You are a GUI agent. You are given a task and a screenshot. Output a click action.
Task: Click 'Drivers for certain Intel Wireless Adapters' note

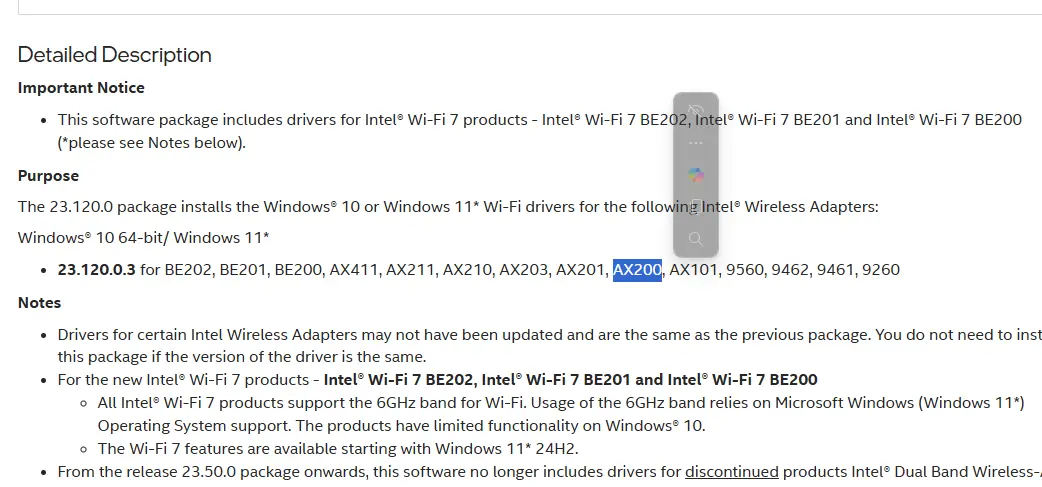550,335
